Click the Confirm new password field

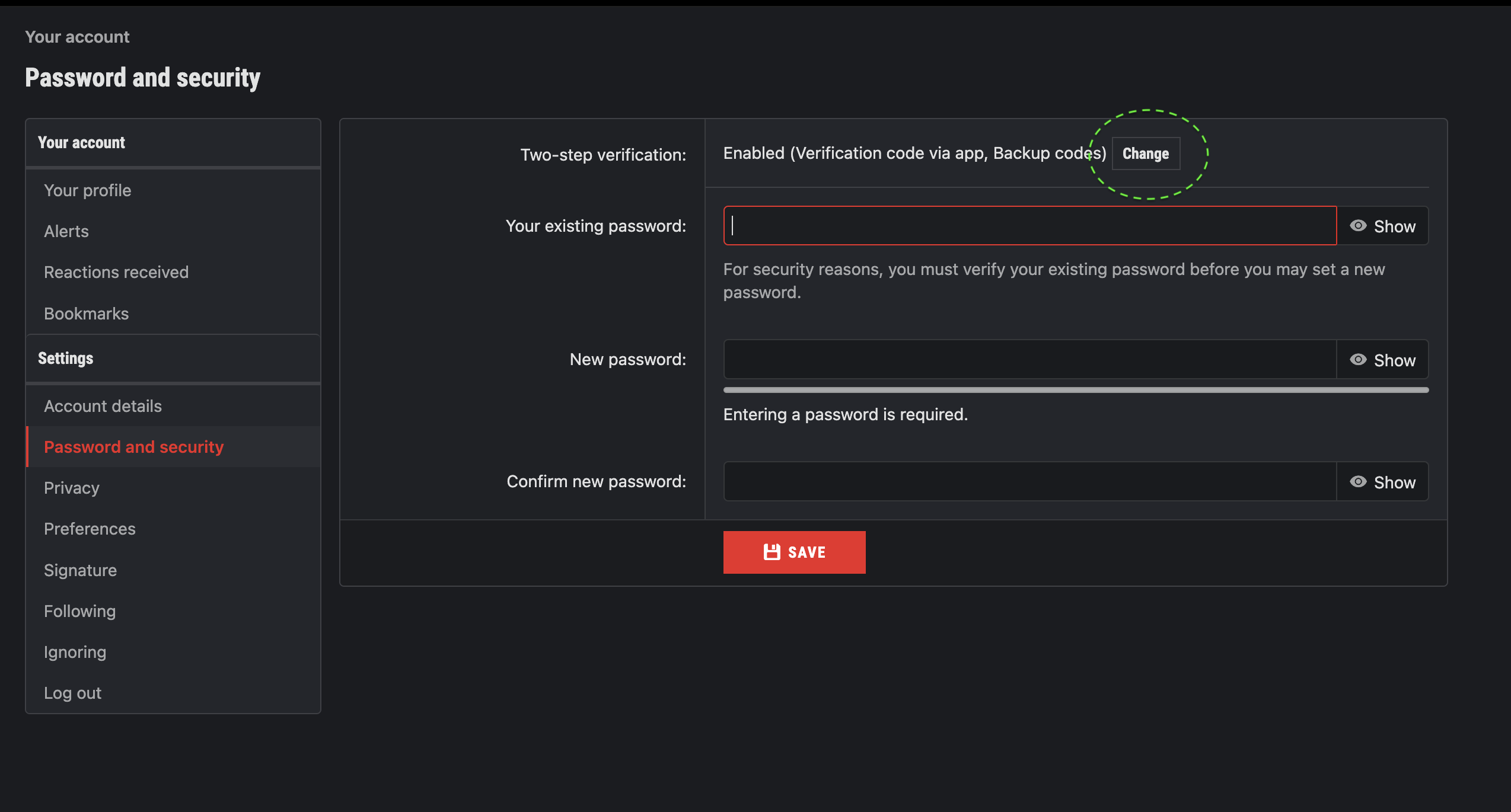[1030, 482]
